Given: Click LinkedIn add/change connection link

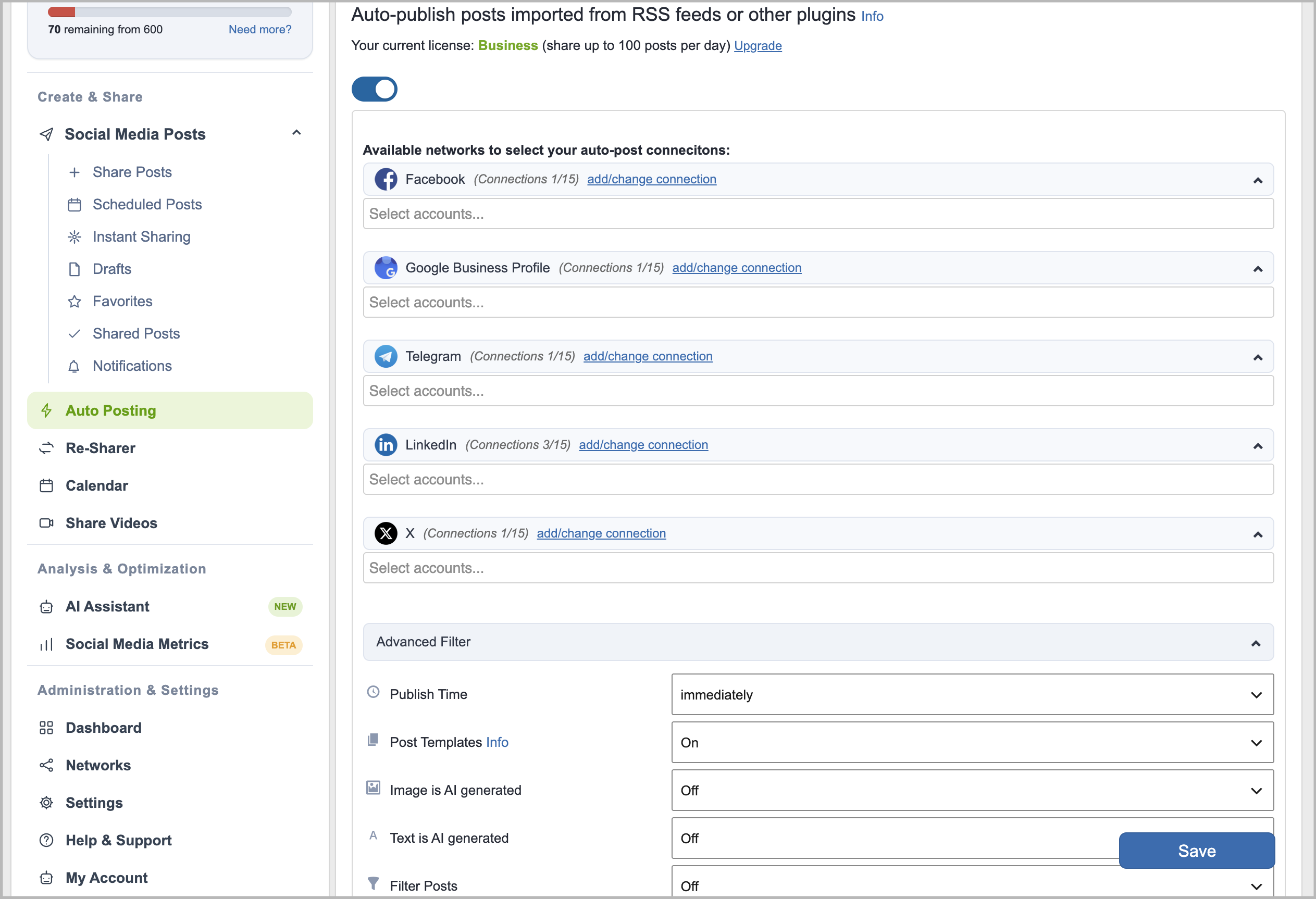Looking at the screenshot, I should 643,445.
